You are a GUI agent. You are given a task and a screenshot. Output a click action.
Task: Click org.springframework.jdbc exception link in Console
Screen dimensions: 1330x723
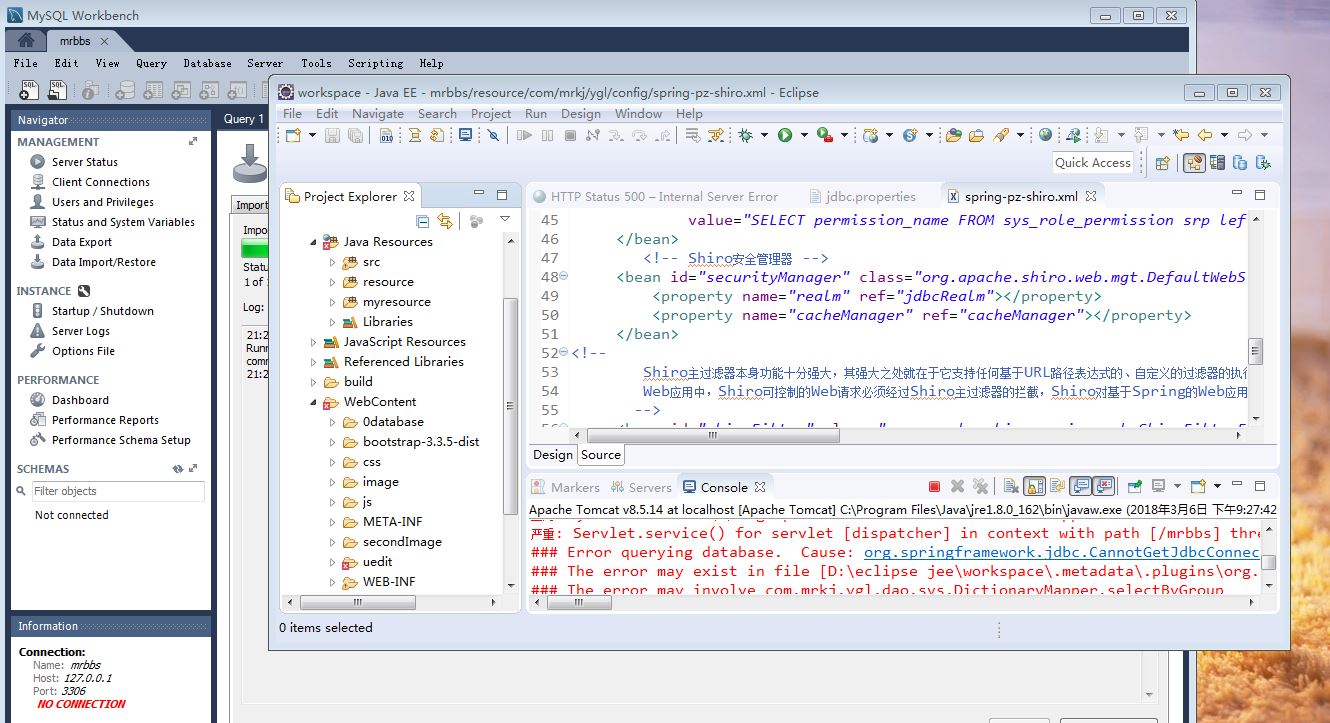click(x=1062, y=552)
